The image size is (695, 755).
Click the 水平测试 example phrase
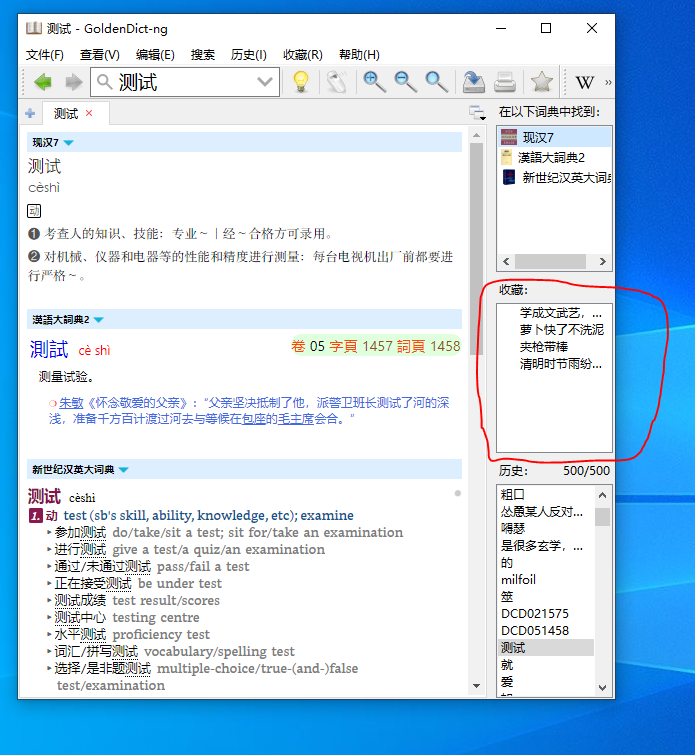tap(80, 635)
